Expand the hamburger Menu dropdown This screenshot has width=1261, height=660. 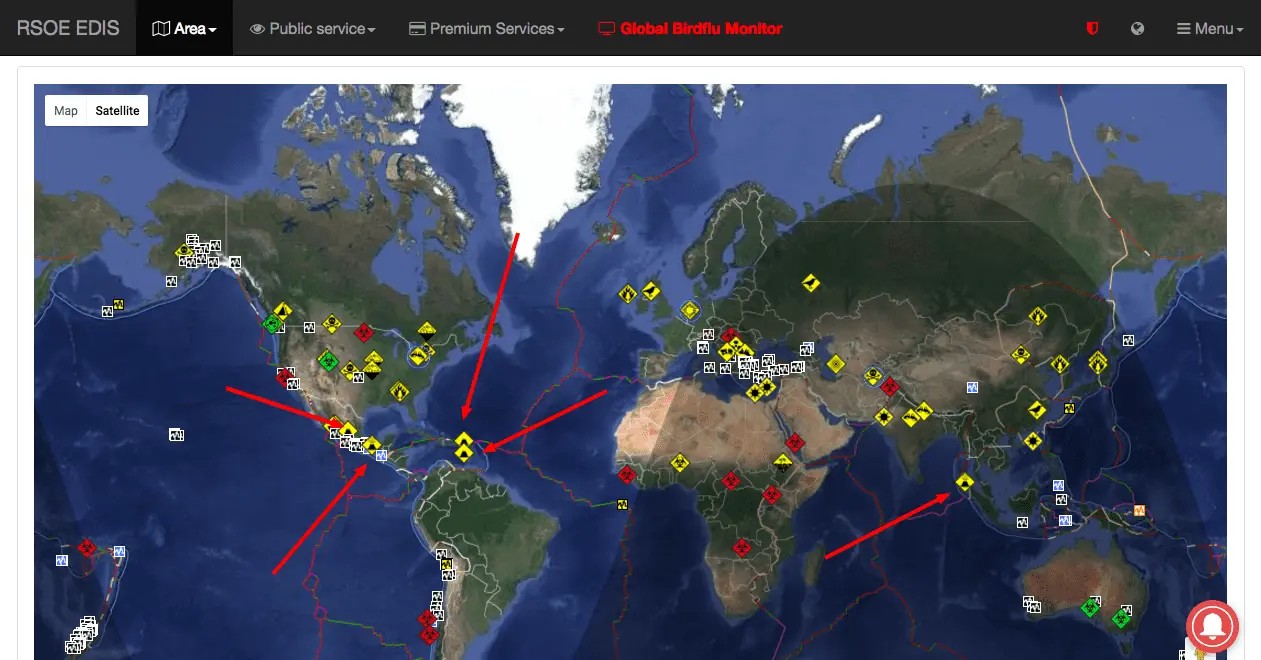[x=1210, y=29]
